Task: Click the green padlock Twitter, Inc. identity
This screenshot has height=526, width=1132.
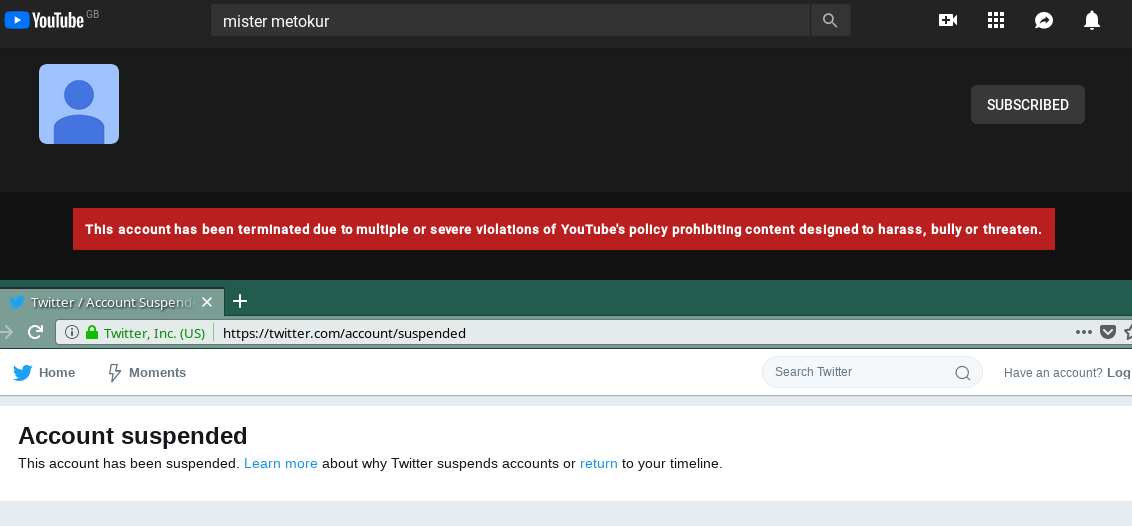Action: tap(145, 333)
